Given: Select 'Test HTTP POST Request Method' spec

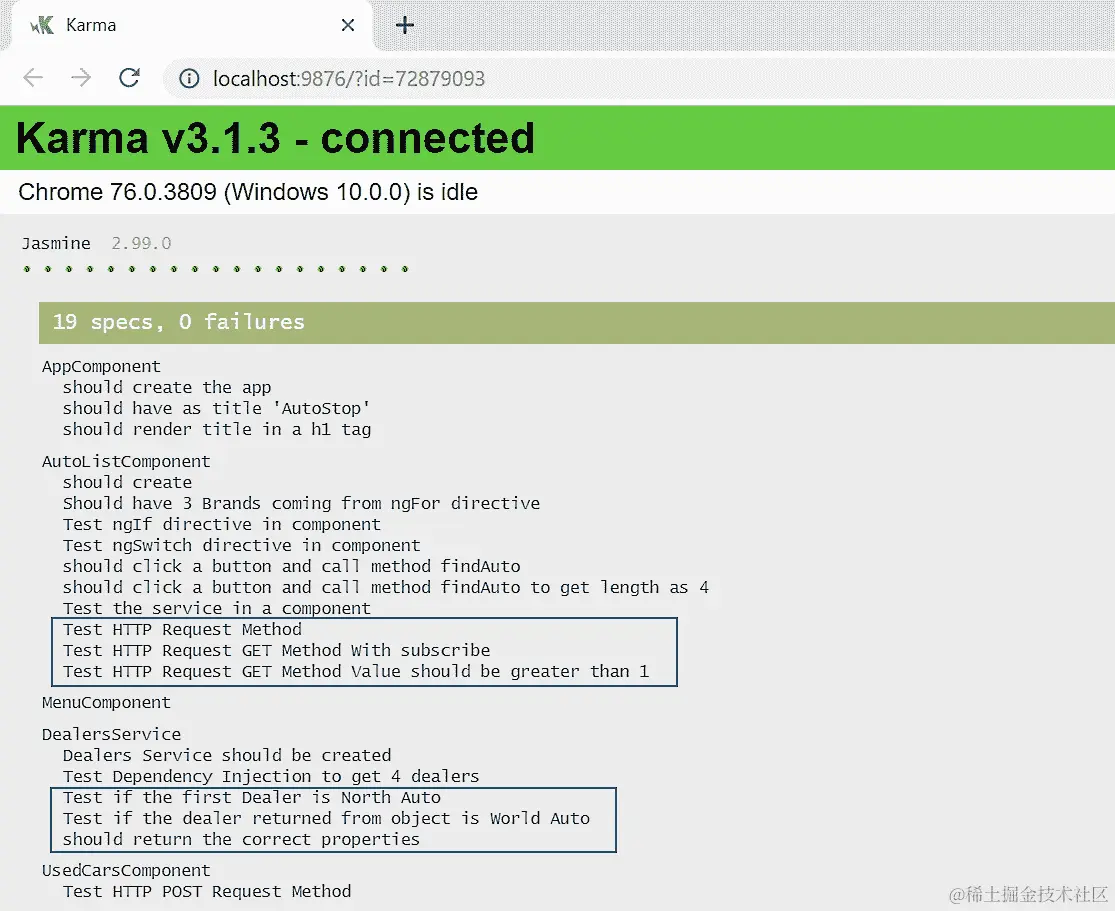Looking at the screenshot, I should tap(207, 892).
